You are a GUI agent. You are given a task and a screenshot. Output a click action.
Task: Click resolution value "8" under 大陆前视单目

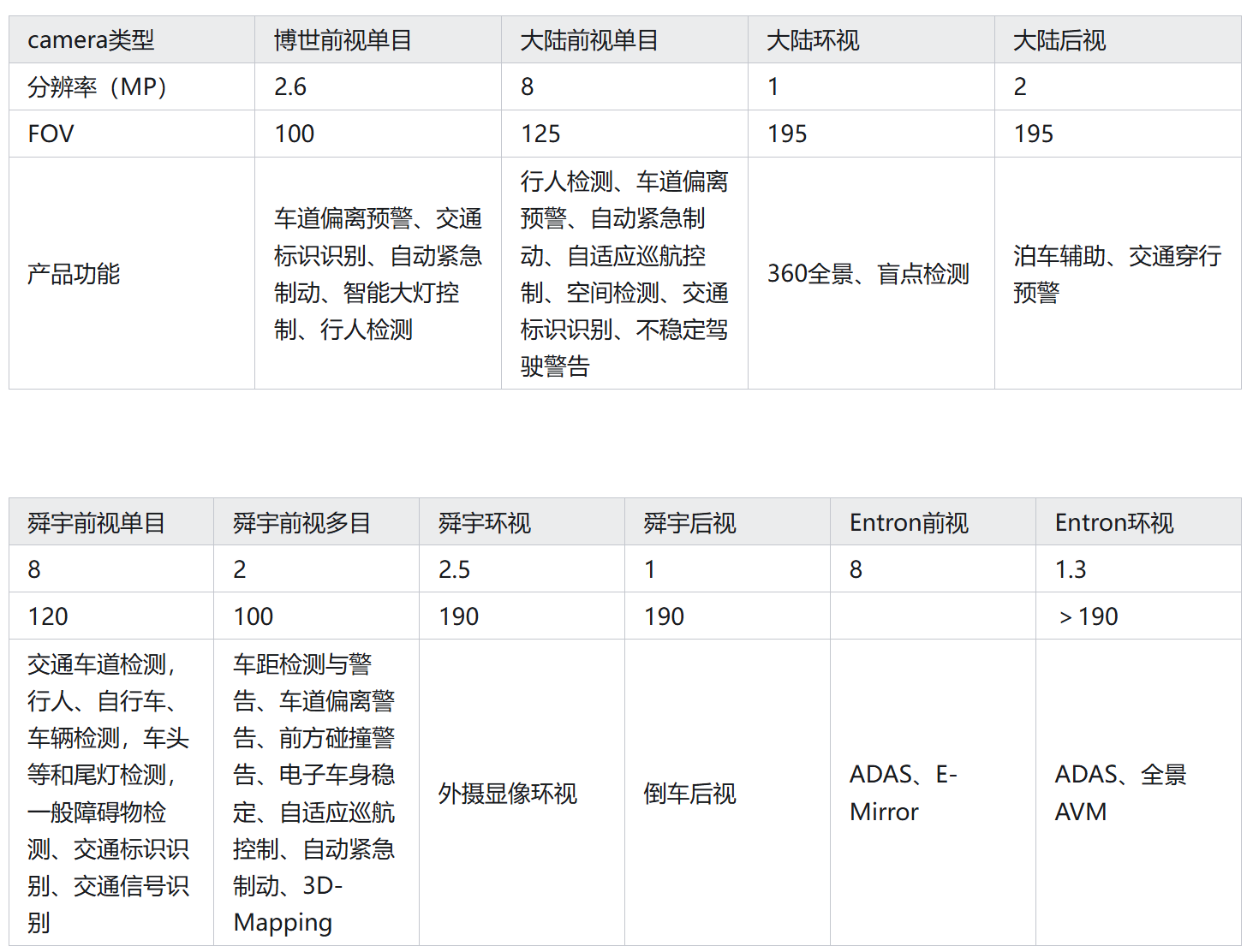[x=624, y=86]
